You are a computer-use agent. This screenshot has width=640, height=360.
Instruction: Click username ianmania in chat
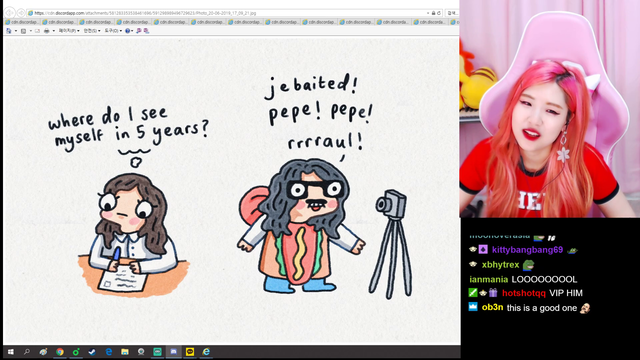pos(489,279)
